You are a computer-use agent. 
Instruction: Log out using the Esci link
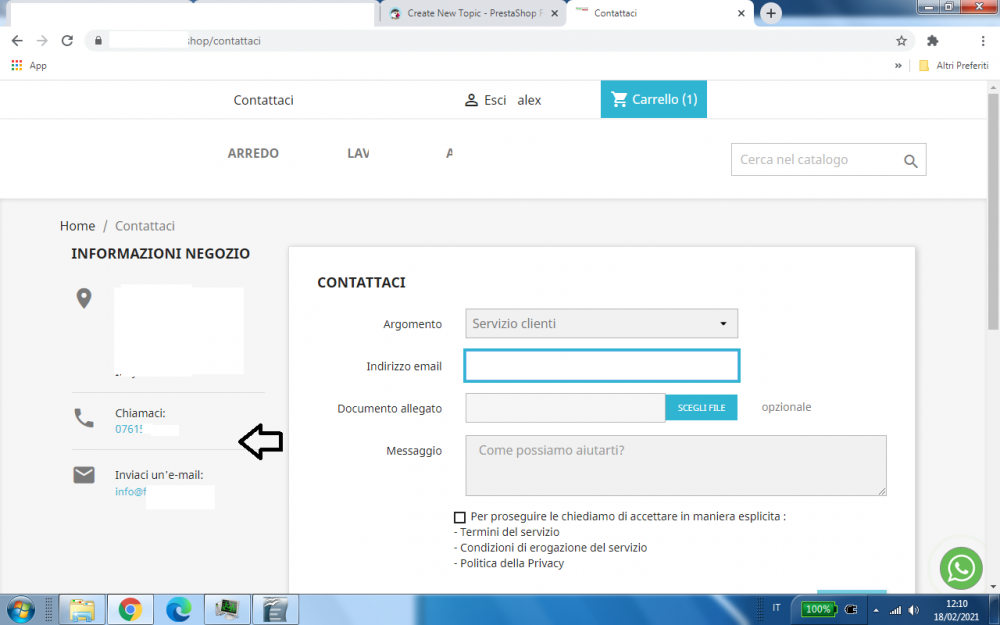(x=495, y=100)
